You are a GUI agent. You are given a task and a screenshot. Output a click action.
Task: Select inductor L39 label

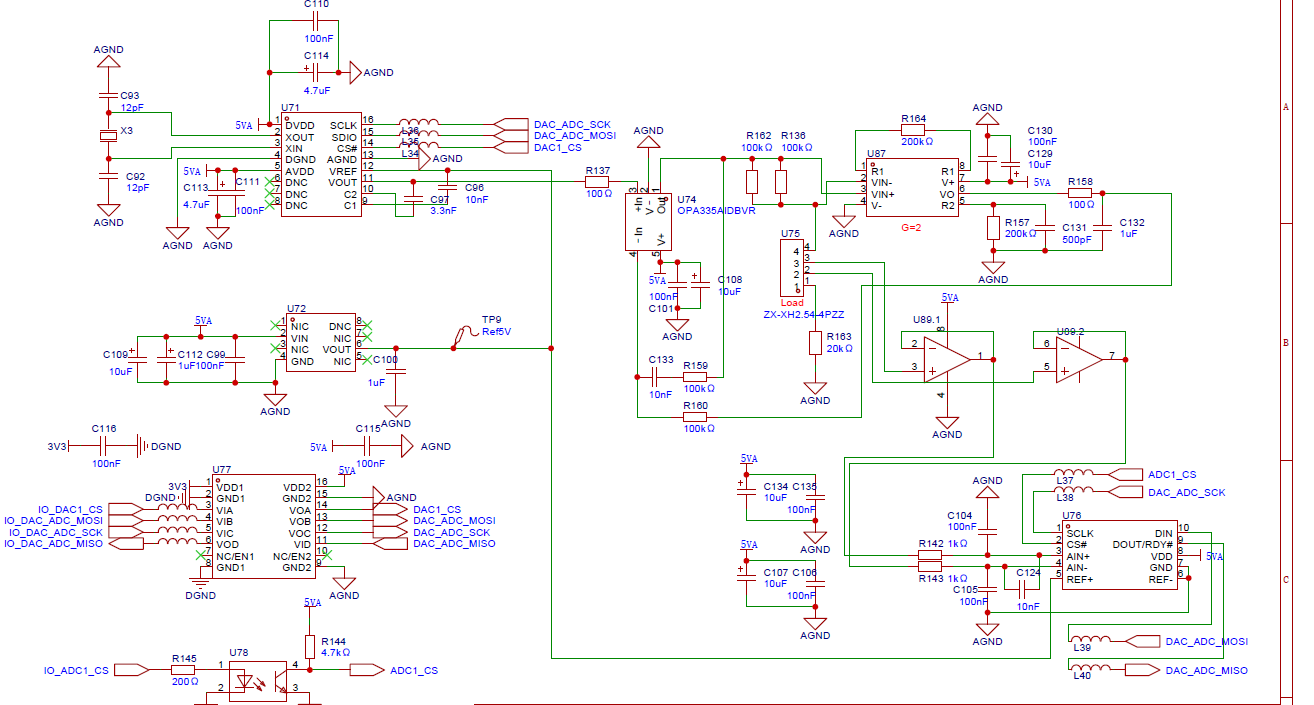[1082, 647]
